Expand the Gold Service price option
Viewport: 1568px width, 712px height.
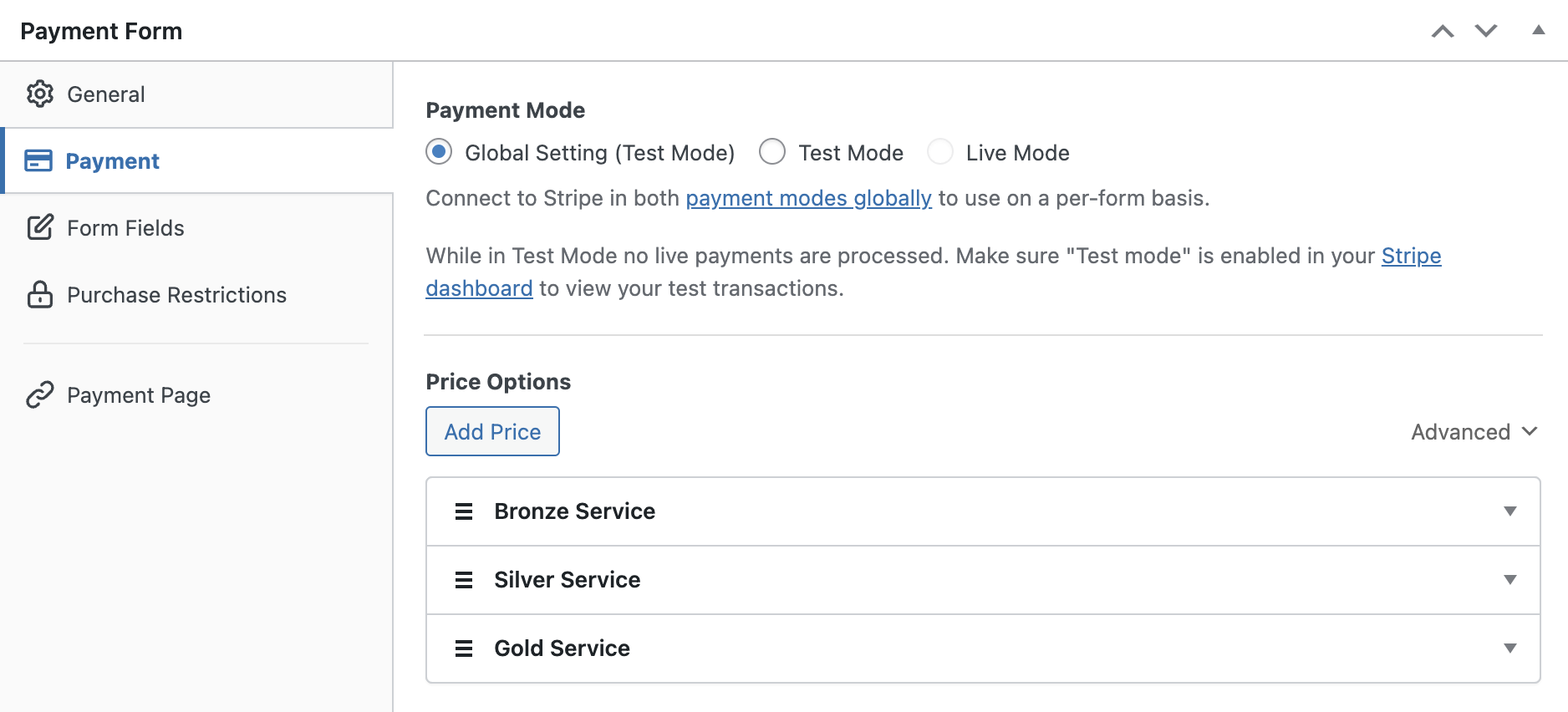1509,648
